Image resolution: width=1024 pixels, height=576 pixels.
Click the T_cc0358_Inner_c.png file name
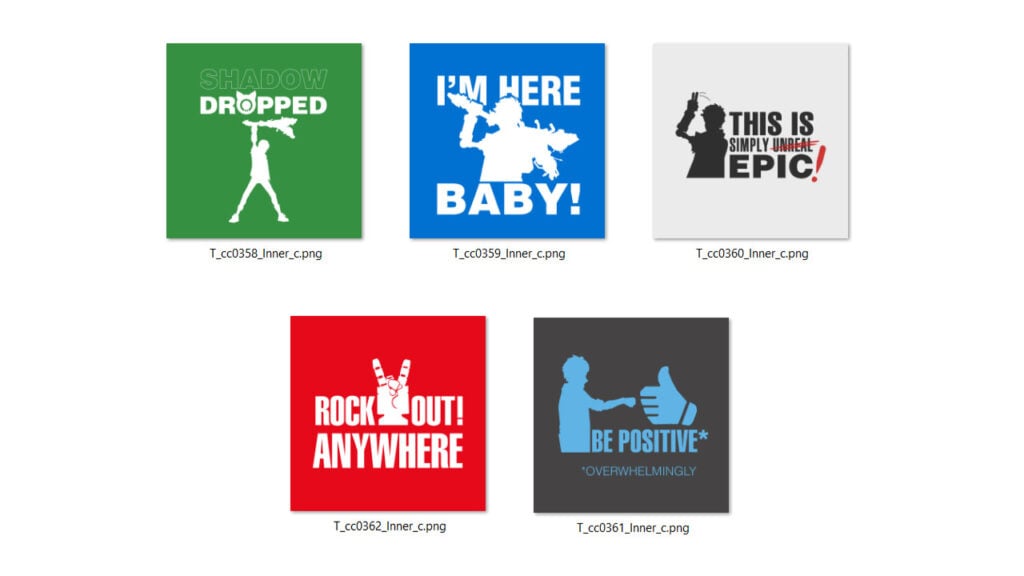click(266, 253)
